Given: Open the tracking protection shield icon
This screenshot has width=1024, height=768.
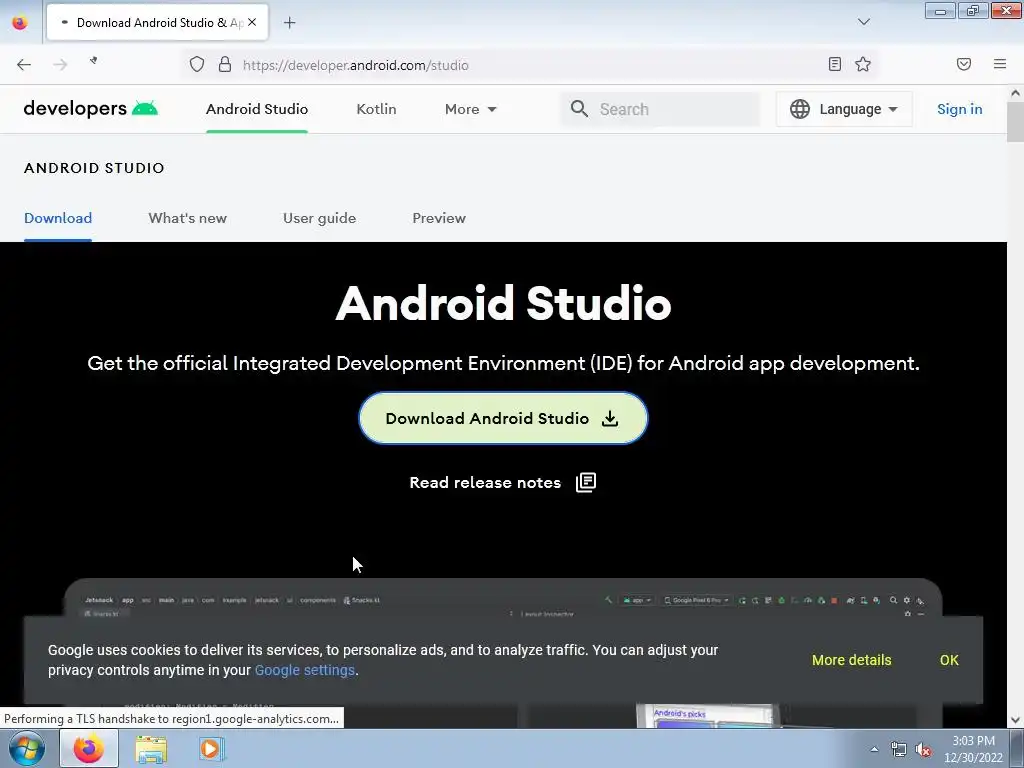Looking at the screenshot, I should (x=197, y=64).
